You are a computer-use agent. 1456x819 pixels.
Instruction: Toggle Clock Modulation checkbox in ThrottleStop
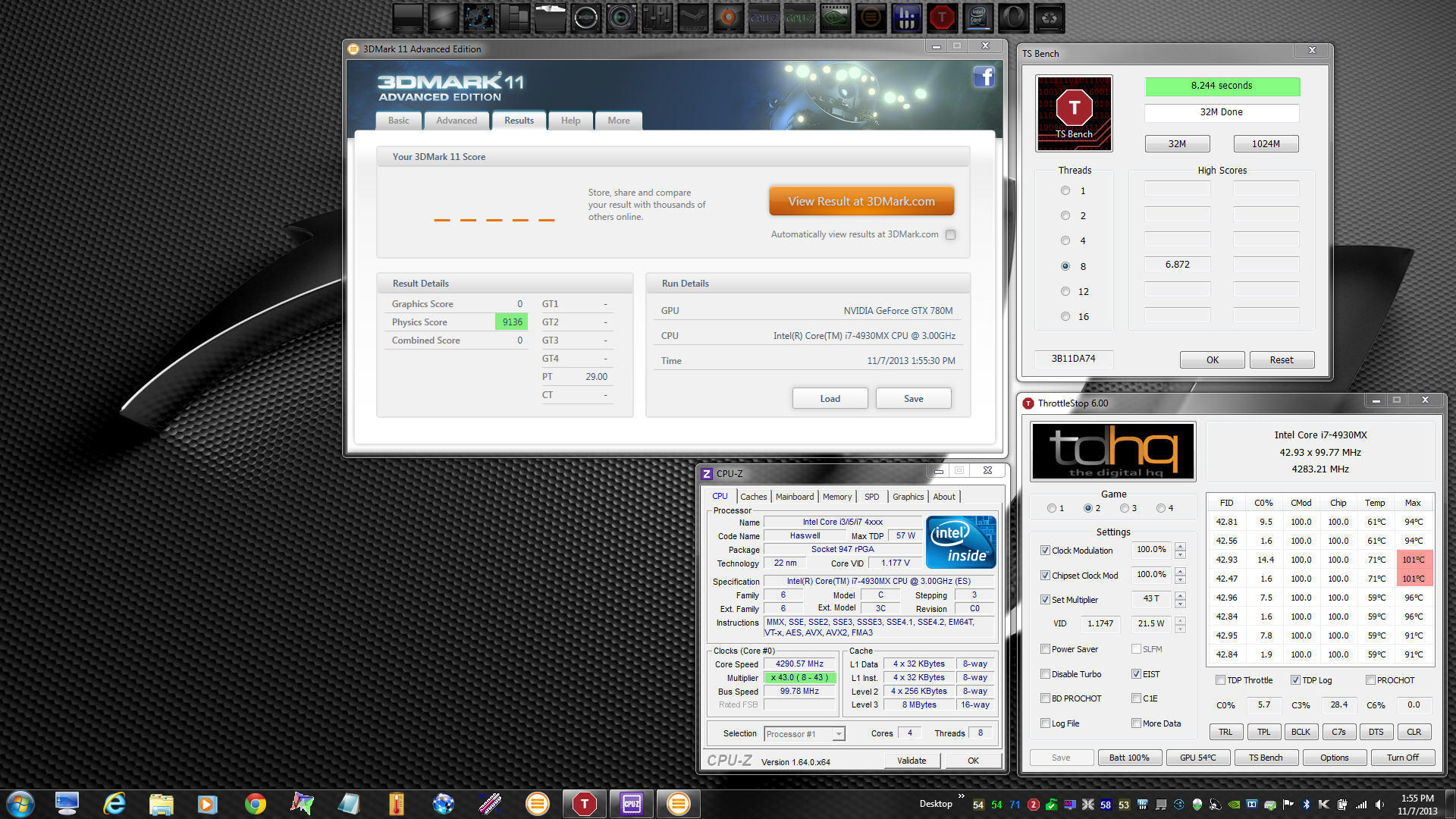1045,551
